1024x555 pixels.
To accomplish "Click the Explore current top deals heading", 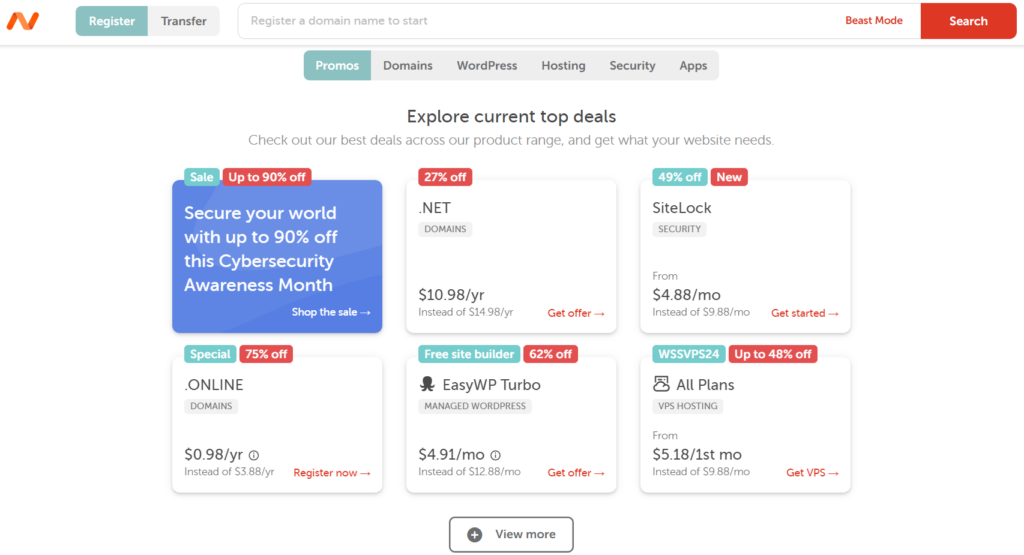I will (x=511, y=116).
